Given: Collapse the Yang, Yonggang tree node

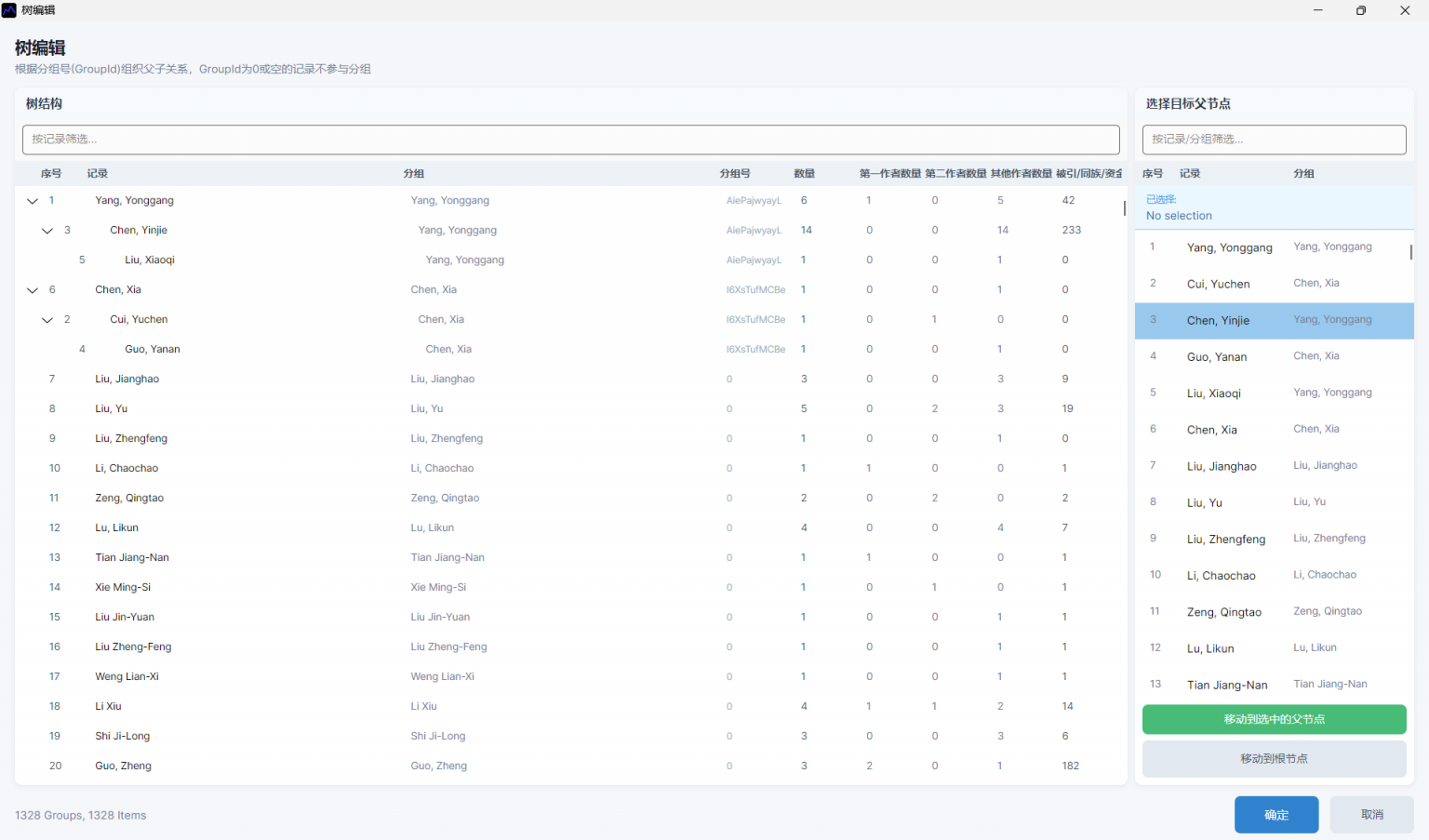Looking at the screenshot, I should (33, 201).
